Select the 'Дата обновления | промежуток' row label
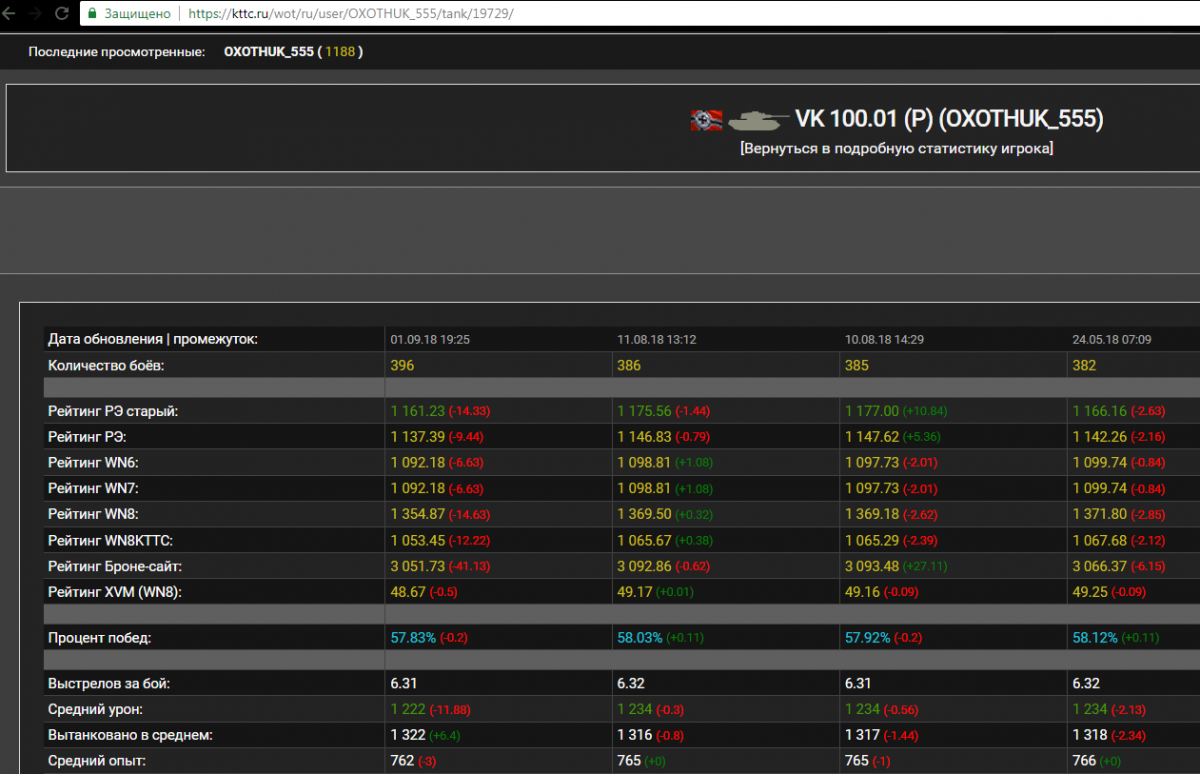This screenshot has height=774, width=1200. point(153,339)
